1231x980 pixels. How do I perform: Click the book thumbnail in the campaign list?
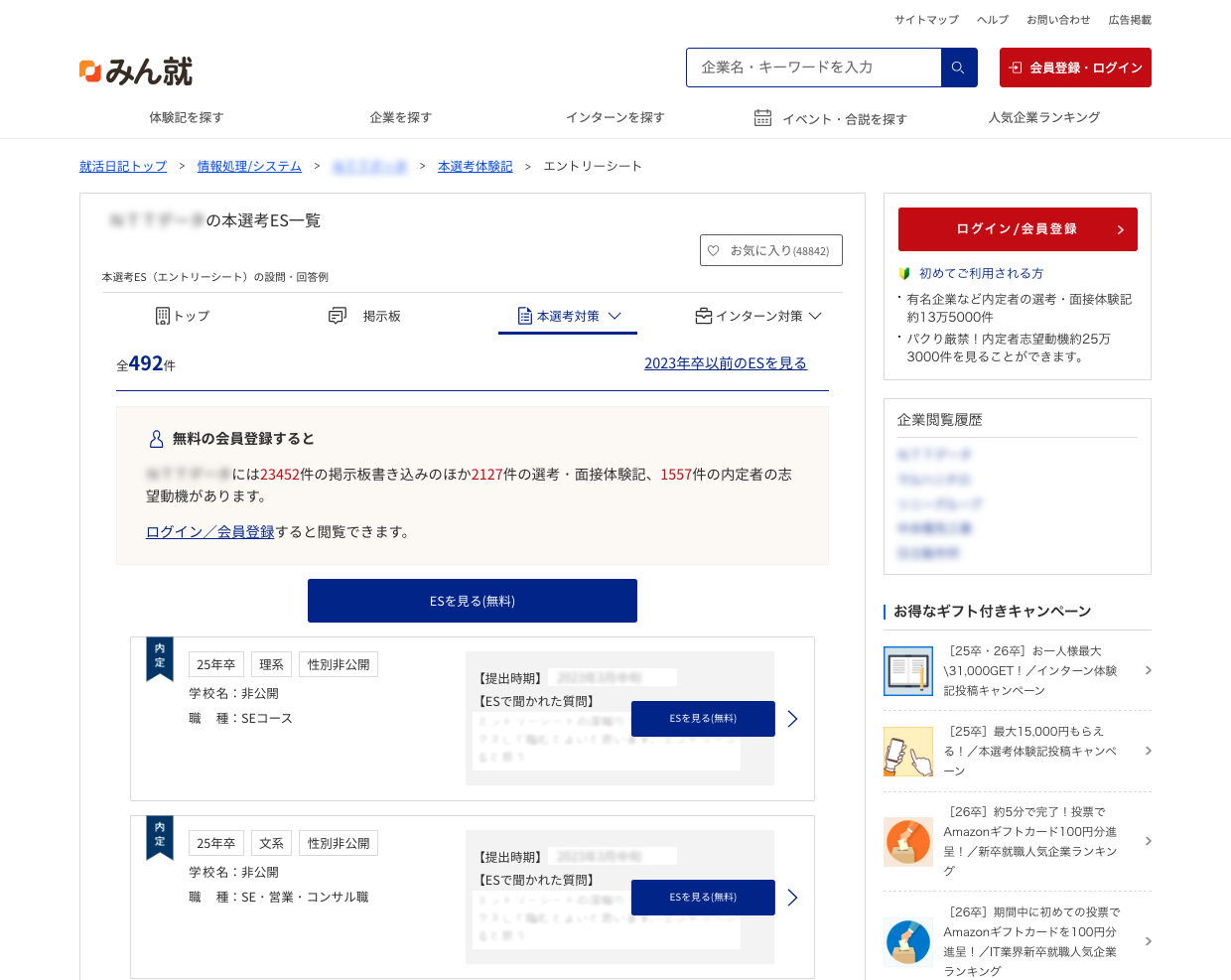(x=907, y=671)
